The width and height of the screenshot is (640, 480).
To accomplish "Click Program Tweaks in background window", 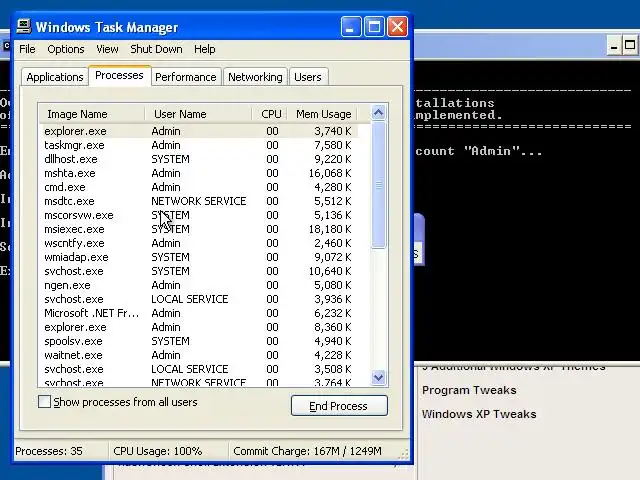I will pos(469,390).
